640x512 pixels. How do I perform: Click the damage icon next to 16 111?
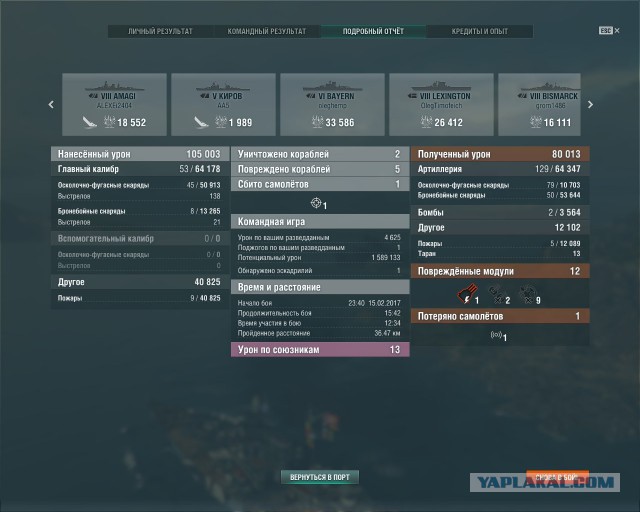coord(536,122)
